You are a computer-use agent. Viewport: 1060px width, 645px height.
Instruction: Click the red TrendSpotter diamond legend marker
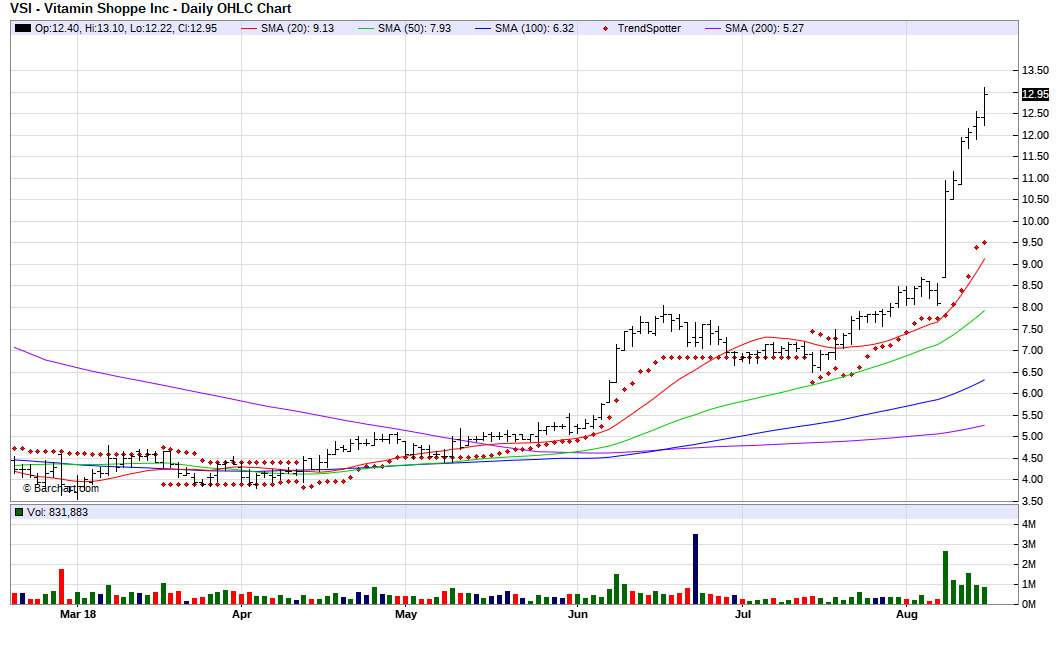(x=605, y=28)
